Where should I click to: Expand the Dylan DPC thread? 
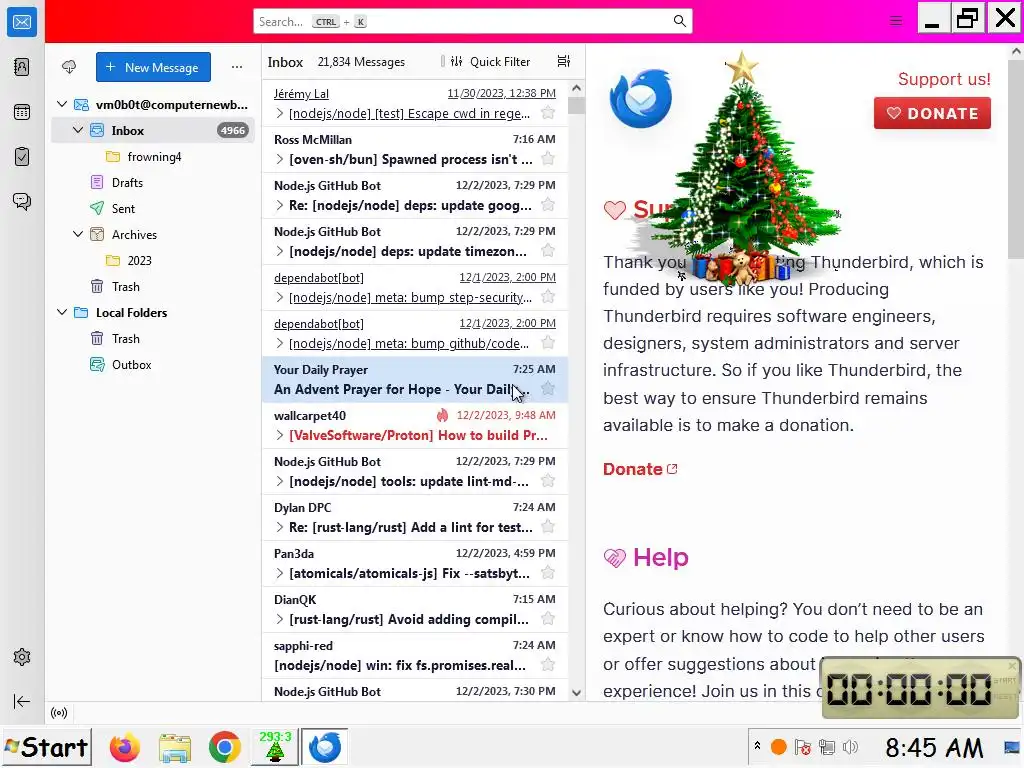coord(280,527)
